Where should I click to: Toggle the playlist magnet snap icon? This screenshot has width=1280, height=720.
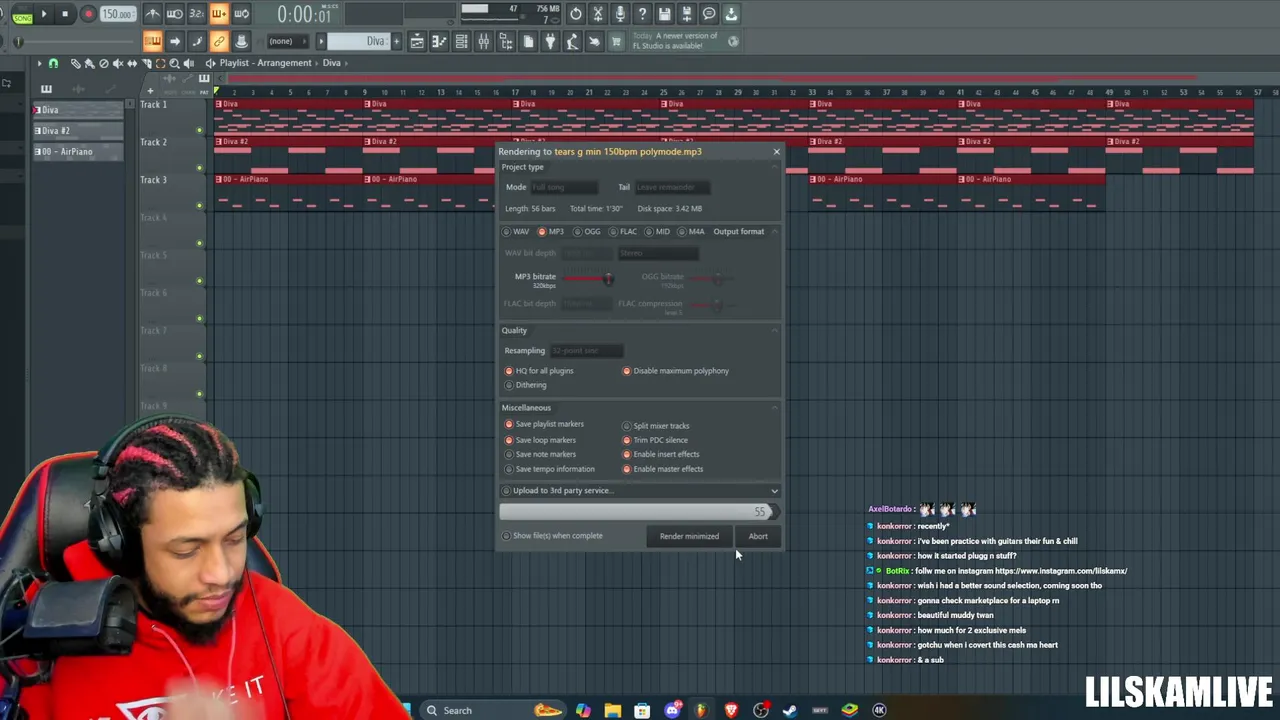(x=53, y=63)
